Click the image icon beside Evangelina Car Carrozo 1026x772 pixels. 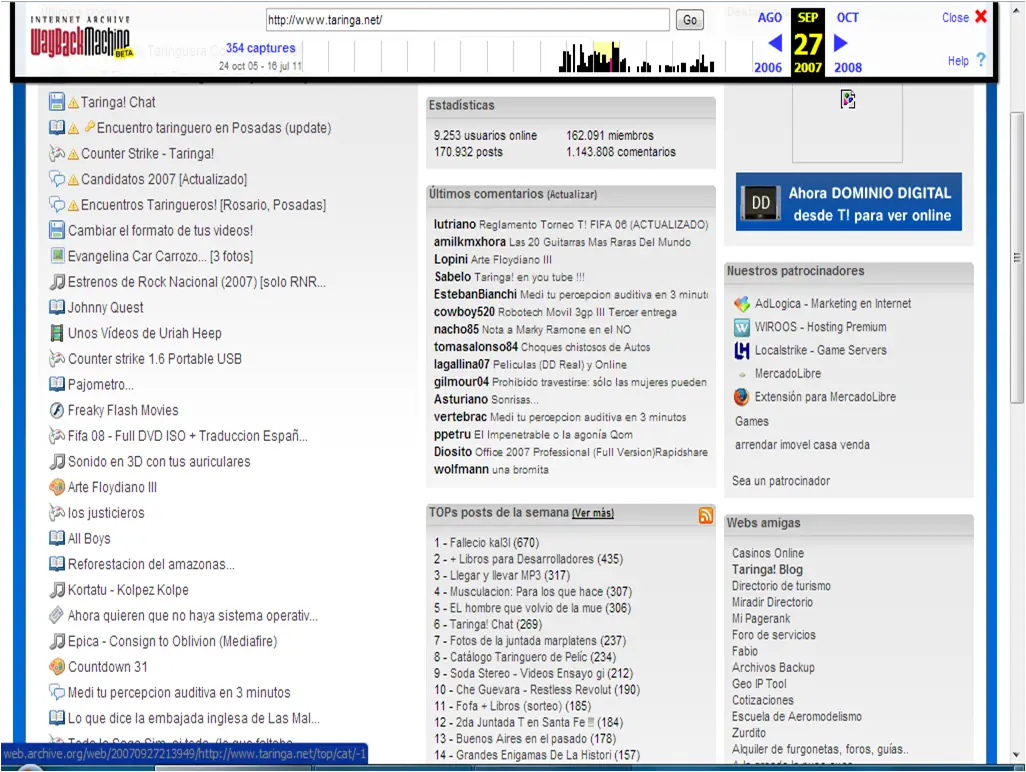(x=58, y=255)
